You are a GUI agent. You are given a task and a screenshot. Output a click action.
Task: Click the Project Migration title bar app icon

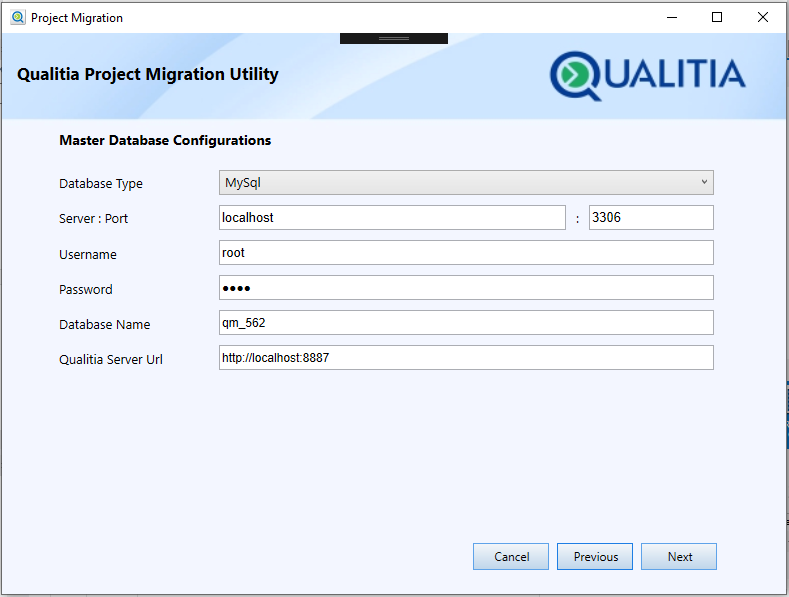pyautogui.click(x=17, y=17)
